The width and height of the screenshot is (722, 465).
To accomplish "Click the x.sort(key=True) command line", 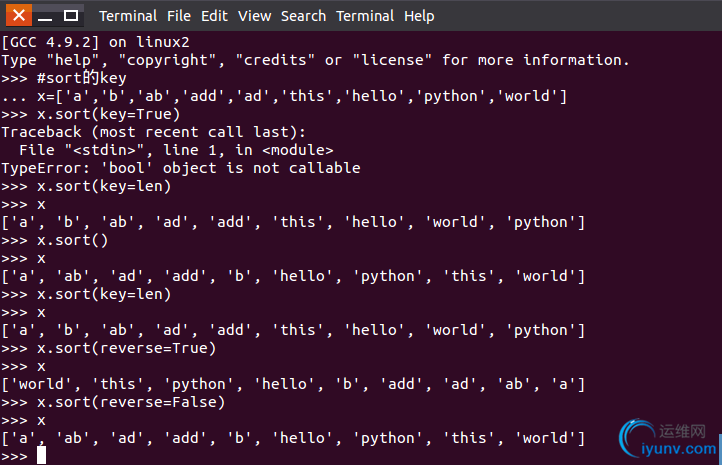I will pyautogui.click(x=91, y=114).
